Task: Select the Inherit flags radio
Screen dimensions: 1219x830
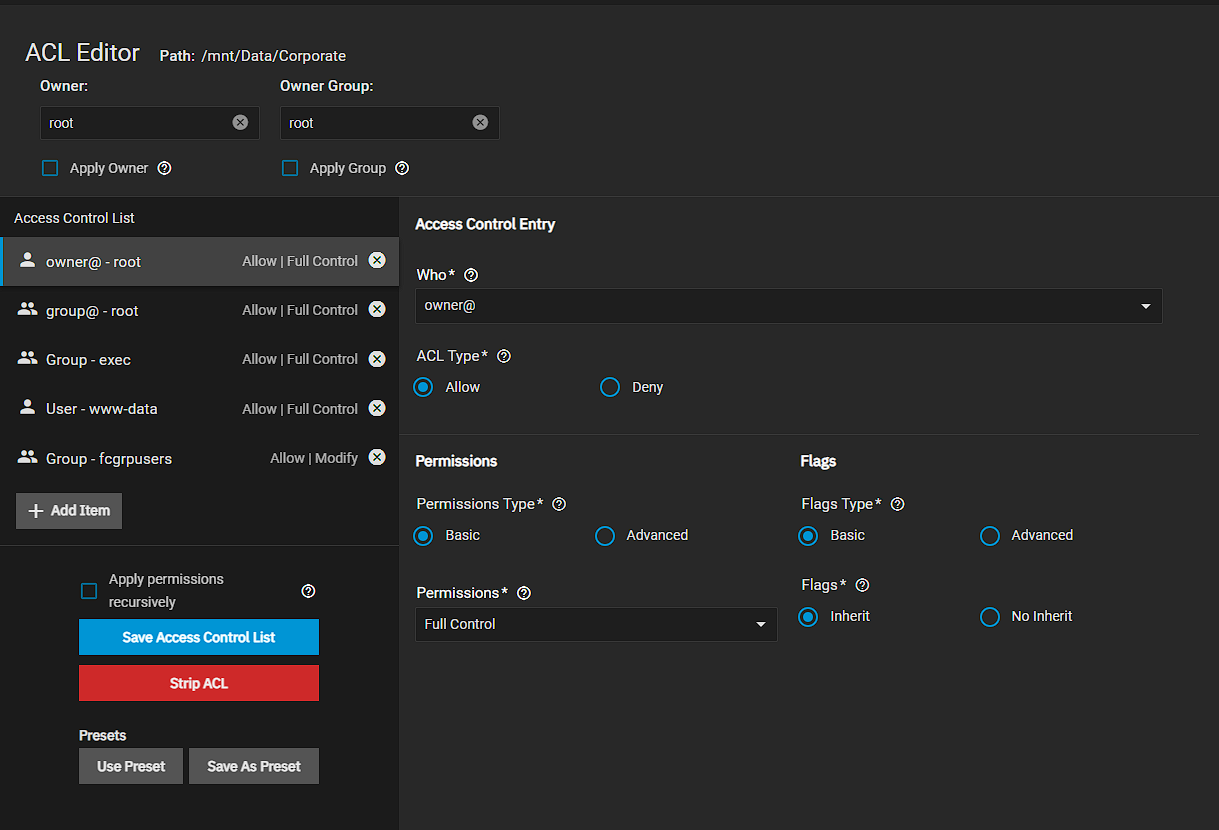Action: (x=808, y=616)
